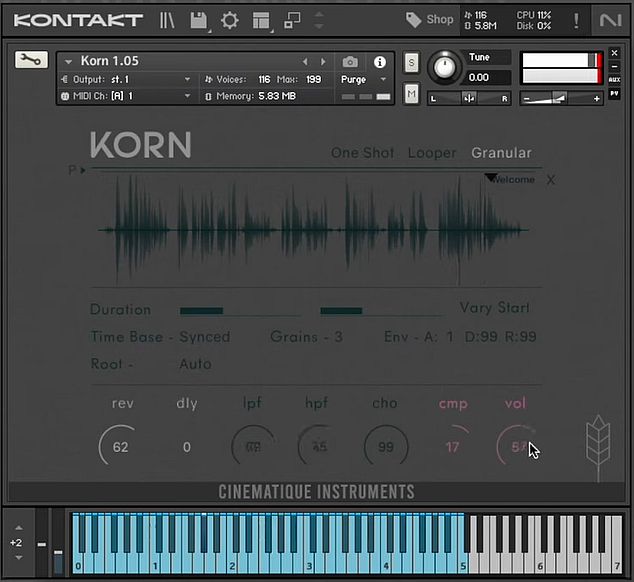Close the Welcome preset with X
Screen dimensions: 634x582
click(551, 180)
